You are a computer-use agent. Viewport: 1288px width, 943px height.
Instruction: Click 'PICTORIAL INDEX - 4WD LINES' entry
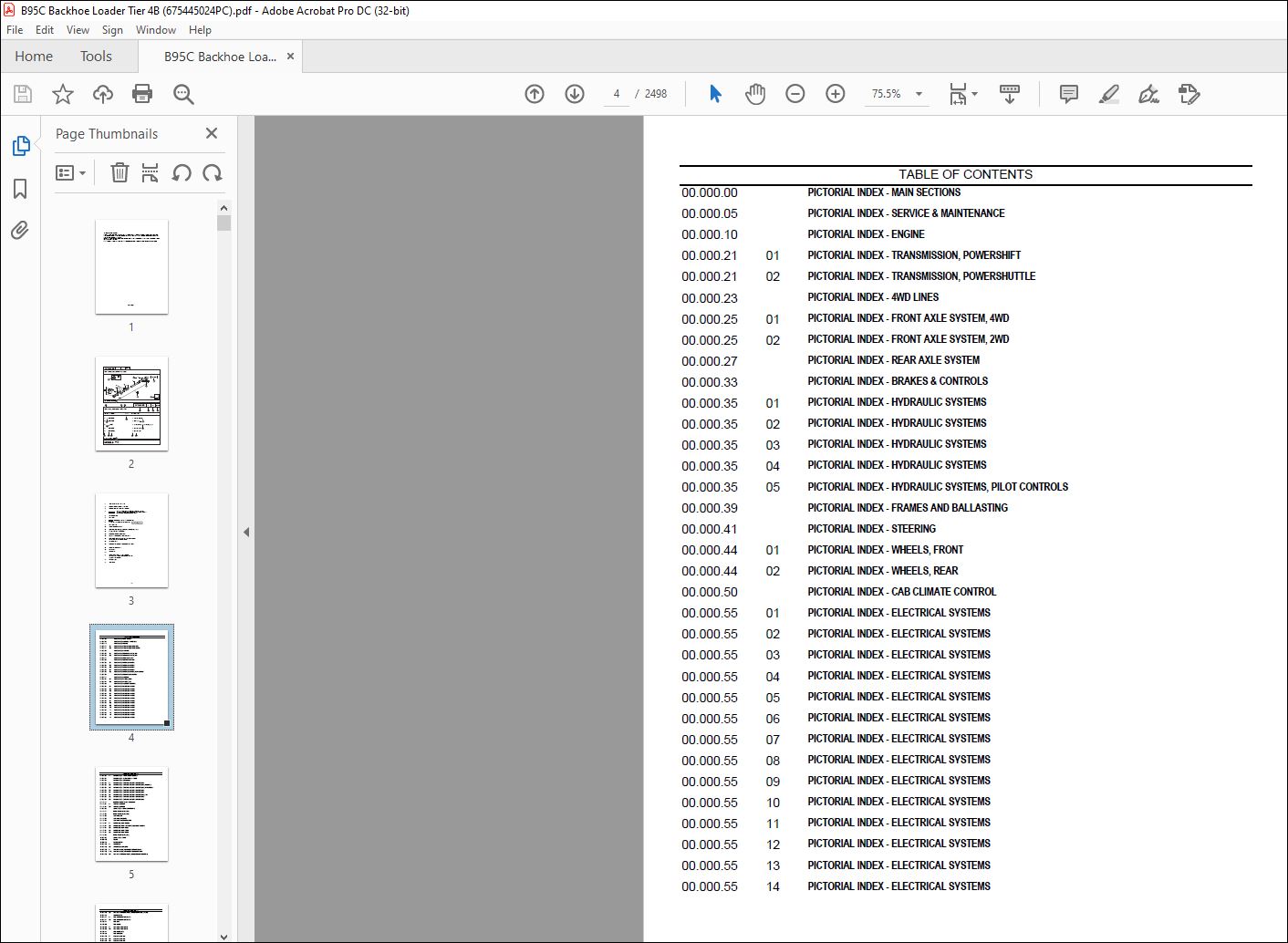[x=873, y=297]
